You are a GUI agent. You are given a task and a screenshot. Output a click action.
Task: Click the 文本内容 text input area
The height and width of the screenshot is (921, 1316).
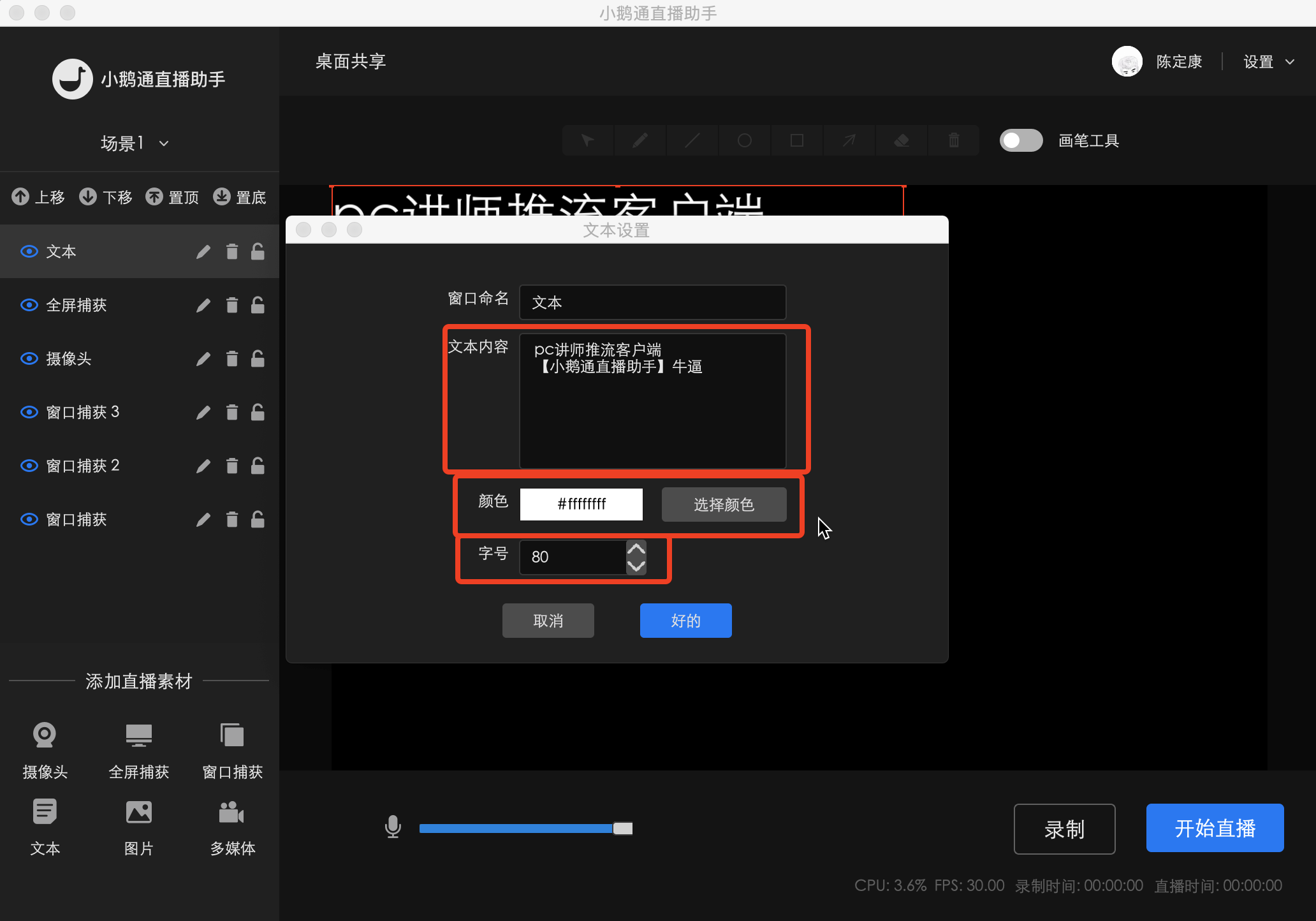click(x=652, y=401)
